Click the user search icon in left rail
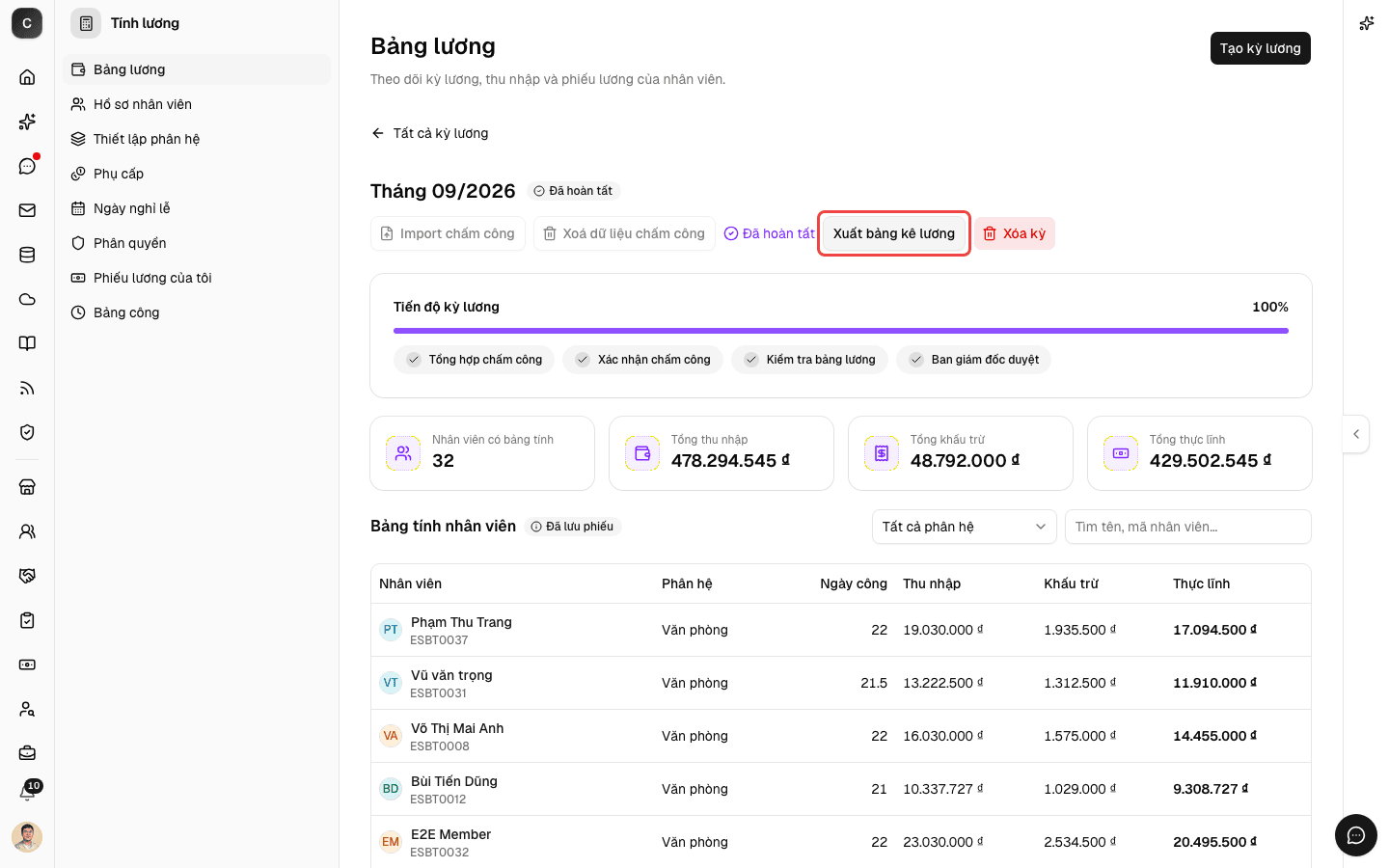The height and width of the screenshot is (868, 1389). (27, 709)
